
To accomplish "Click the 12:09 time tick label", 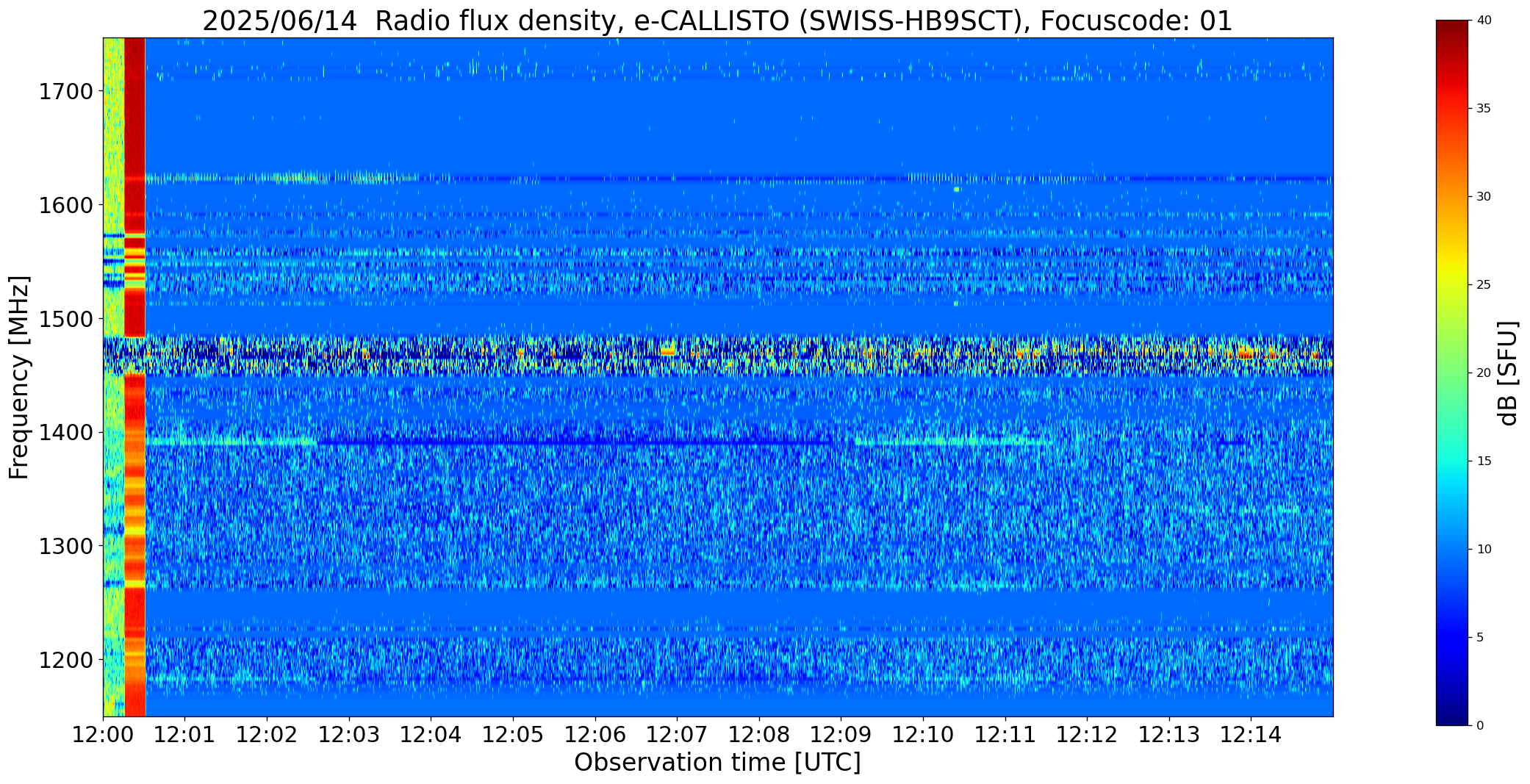I will pos(841,735).
